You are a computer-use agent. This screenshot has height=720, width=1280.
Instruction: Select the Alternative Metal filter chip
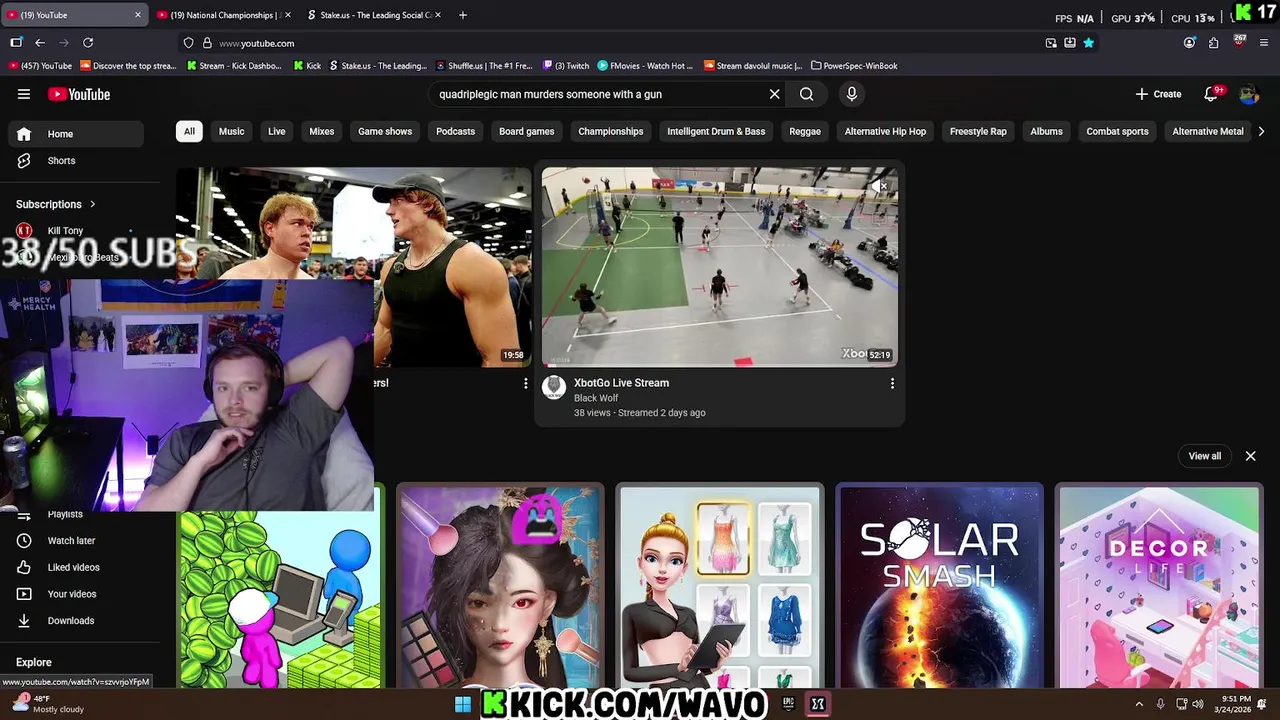(x=1208, y=131)
